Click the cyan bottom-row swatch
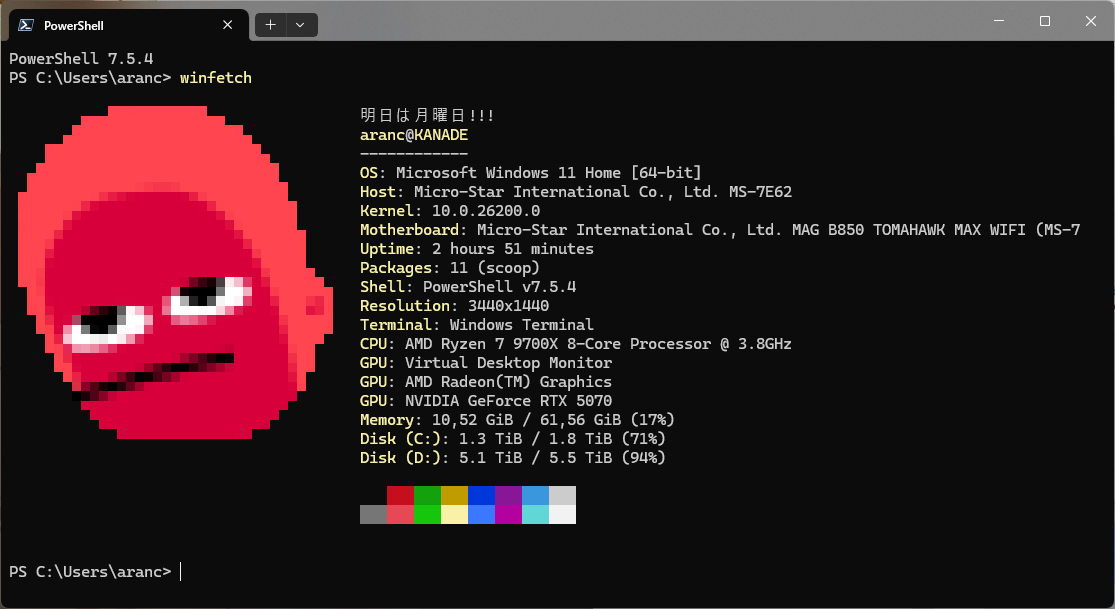 (535, 514)
